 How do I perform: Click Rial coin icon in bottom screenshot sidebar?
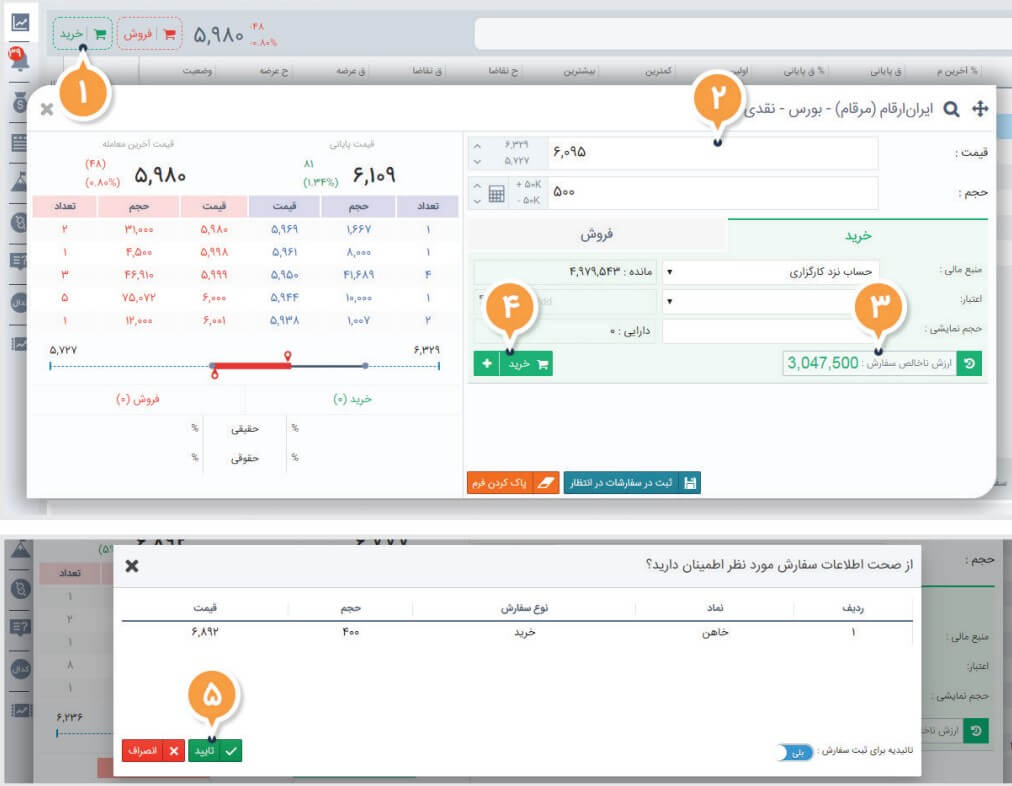pyautogui.click(x=21, y=669)
